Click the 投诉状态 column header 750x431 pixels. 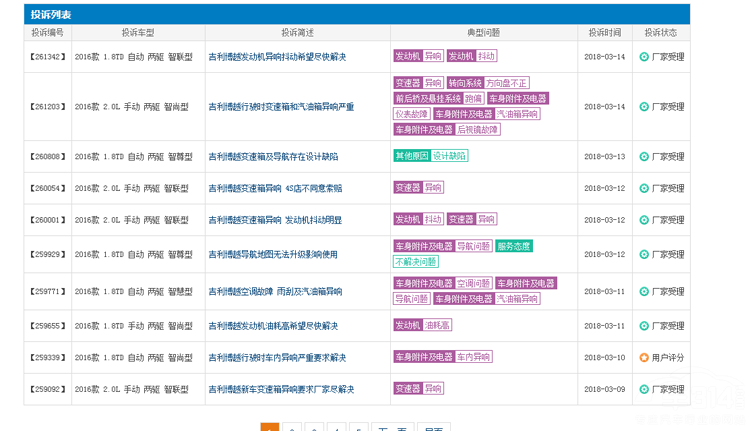click(x=661, y=32)
